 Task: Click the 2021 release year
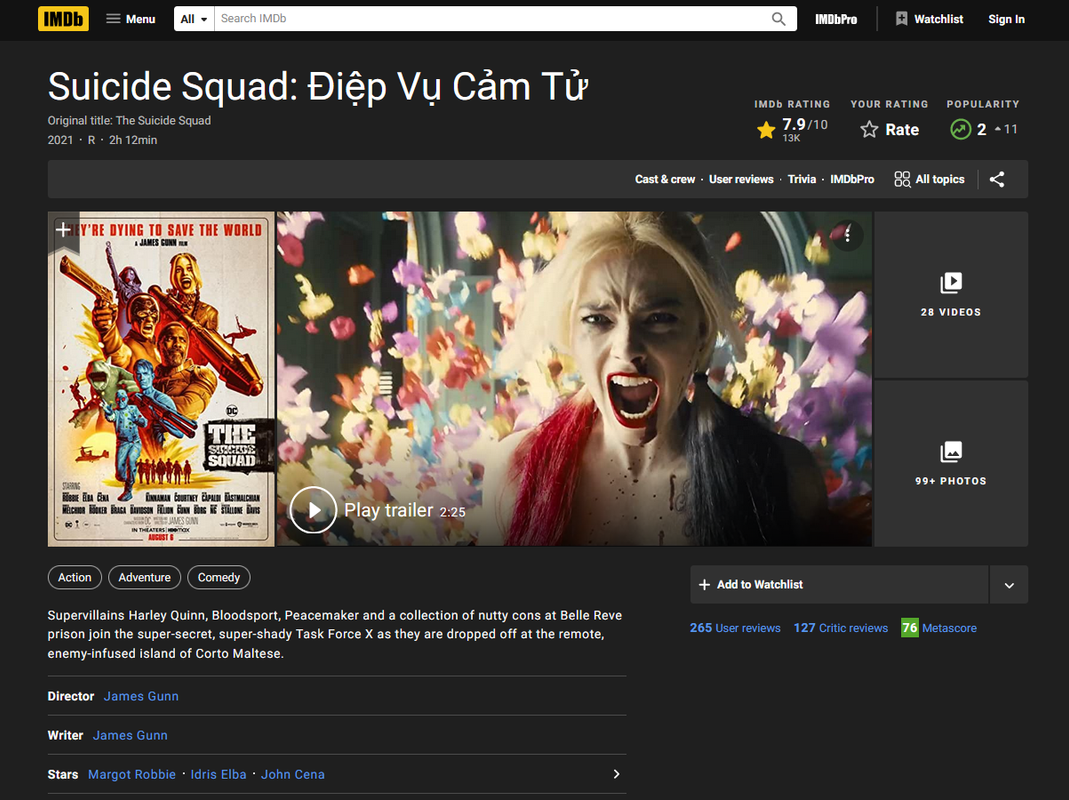coord(60,140)
